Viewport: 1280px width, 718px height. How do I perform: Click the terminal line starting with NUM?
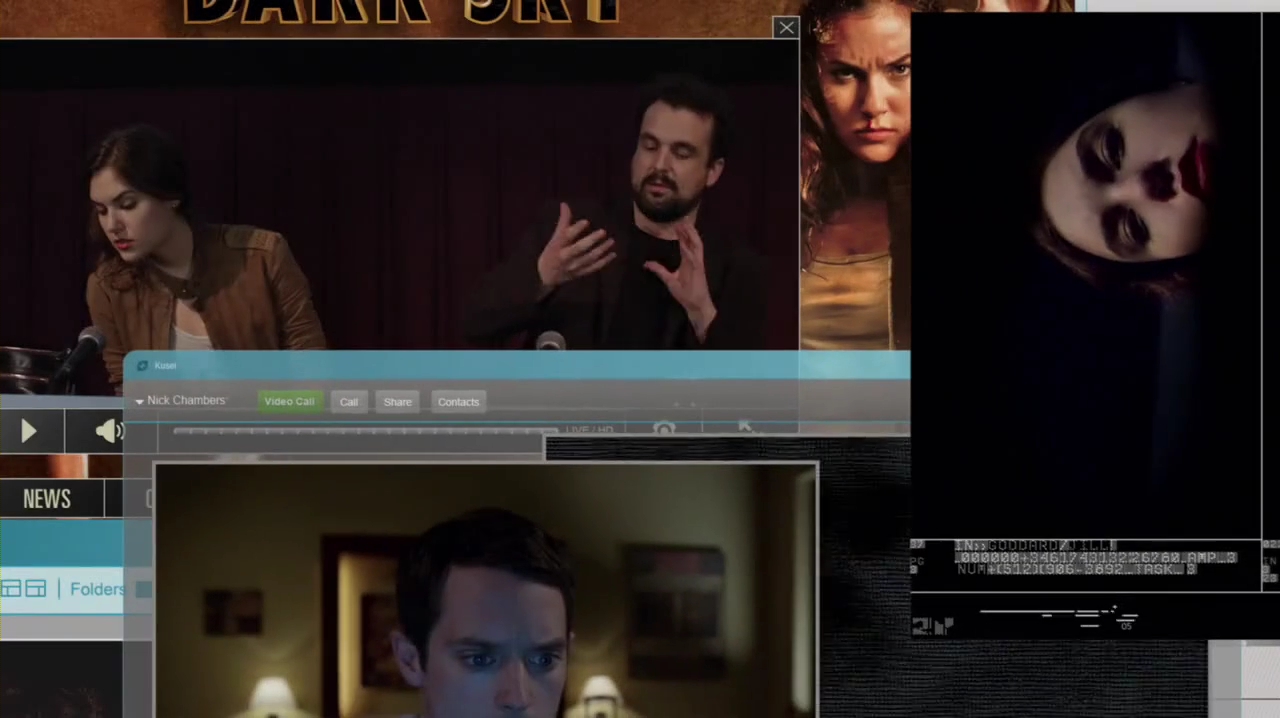(x=1076, y=569)
